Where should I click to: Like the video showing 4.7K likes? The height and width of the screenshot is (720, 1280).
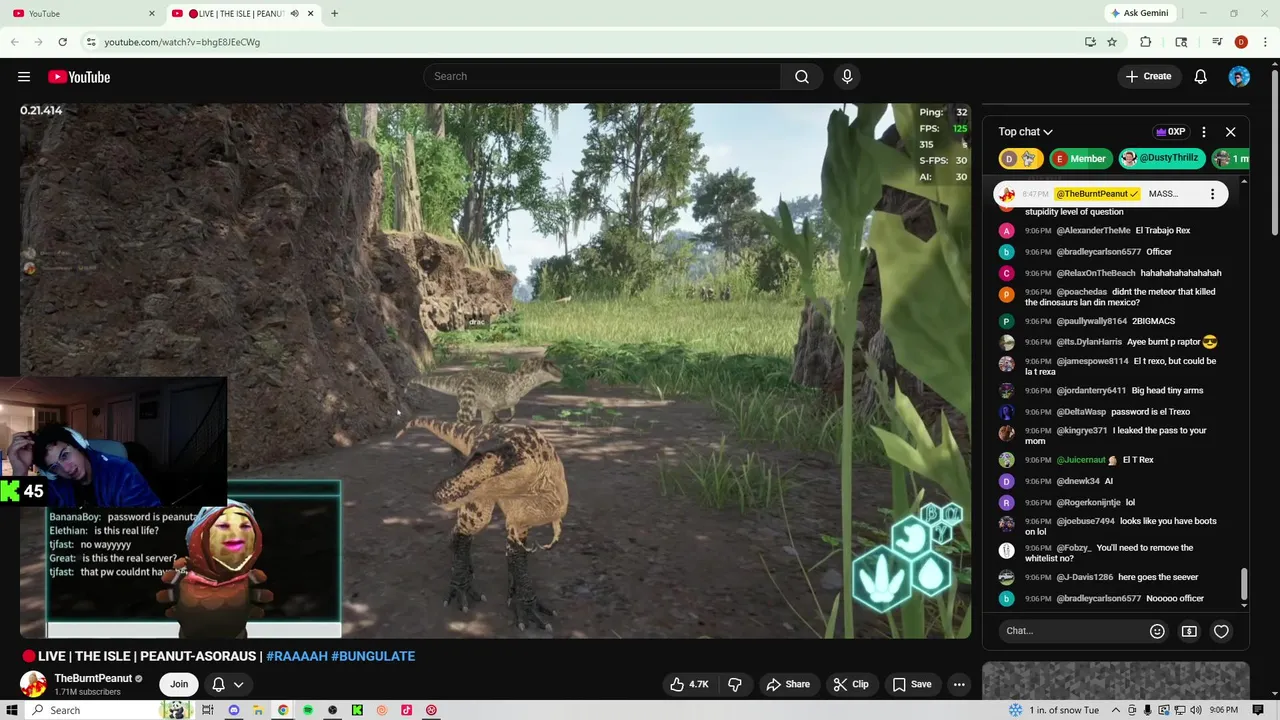[x=689, y=684]
